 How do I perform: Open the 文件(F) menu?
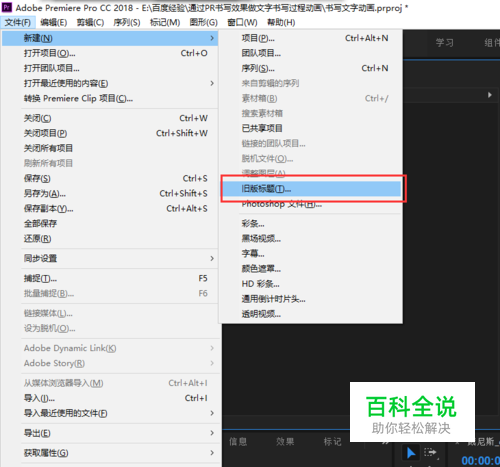pos(18,23)
